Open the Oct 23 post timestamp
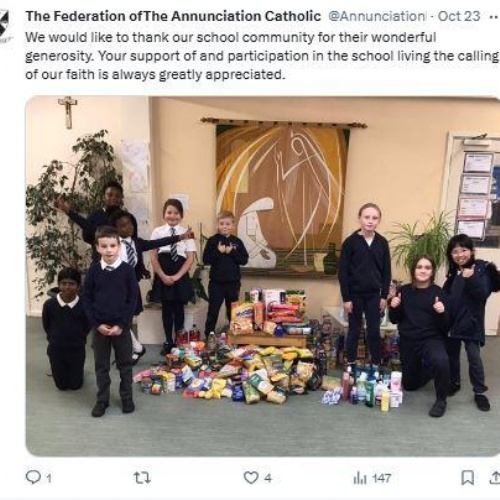This screenshot has width=500, height=500. 459,16
